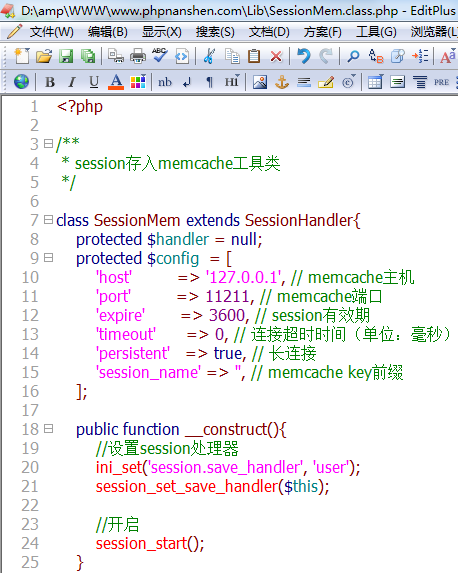Insert paragraph tag (pilcrow)
The height and width of the screenshot is (573, 458).
click(209, 83)
